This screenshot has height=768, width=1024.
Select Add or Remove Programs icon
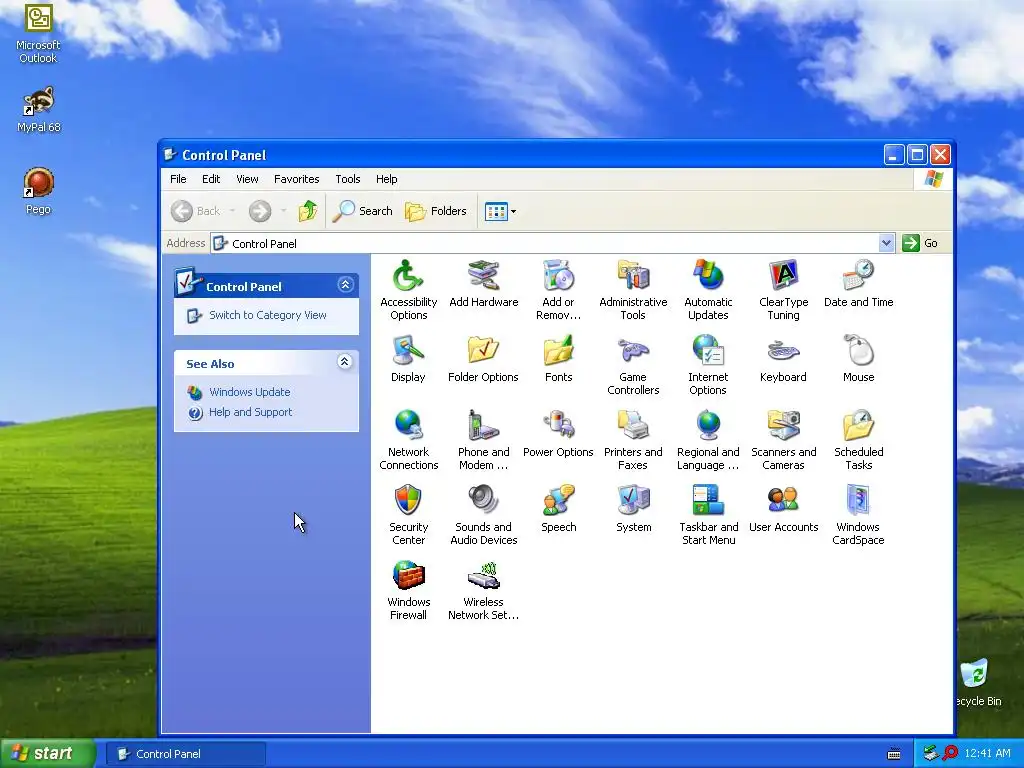(558, 276)
